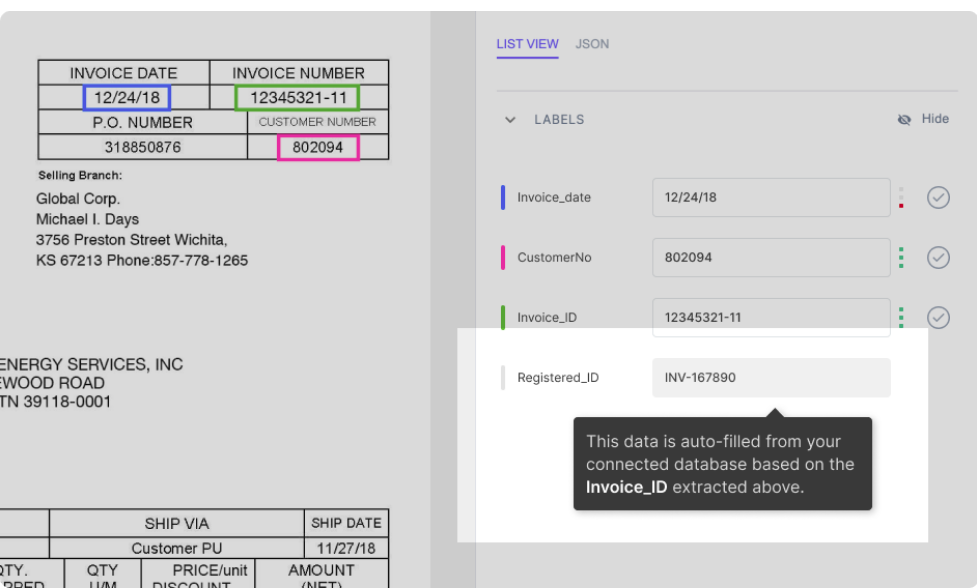
Task: Click the pink color bar beside CustomerNo
Action: (x=503, y=257)
